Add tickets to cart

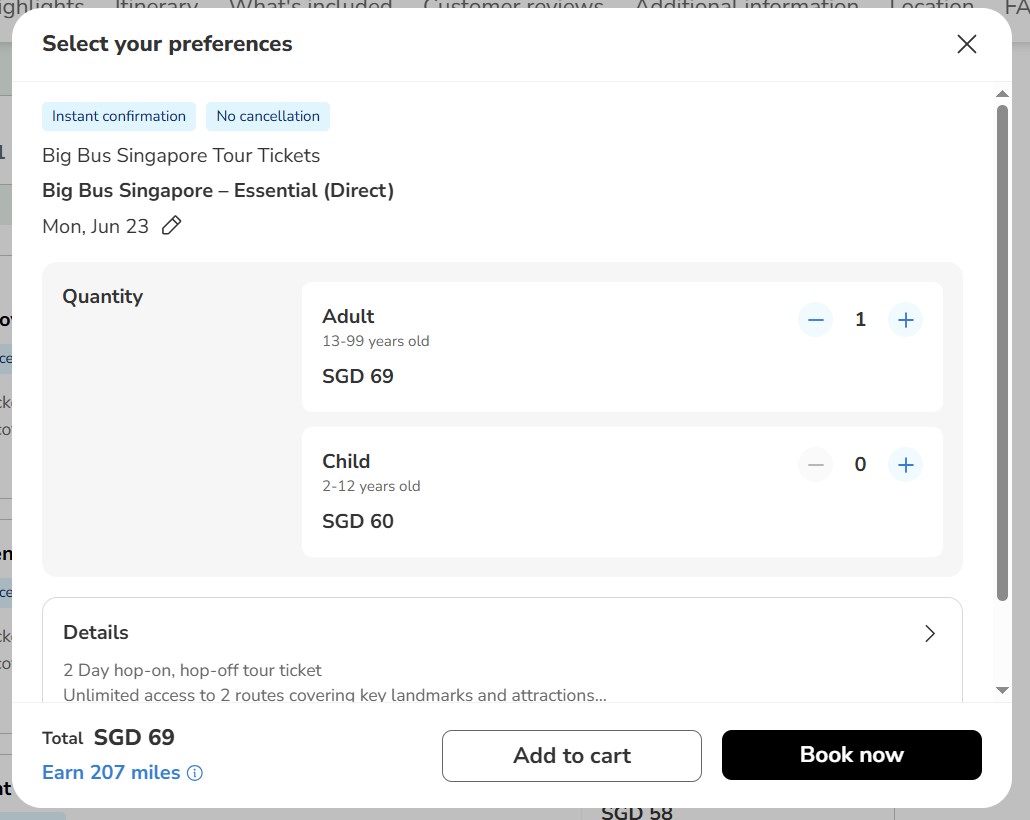571,756
